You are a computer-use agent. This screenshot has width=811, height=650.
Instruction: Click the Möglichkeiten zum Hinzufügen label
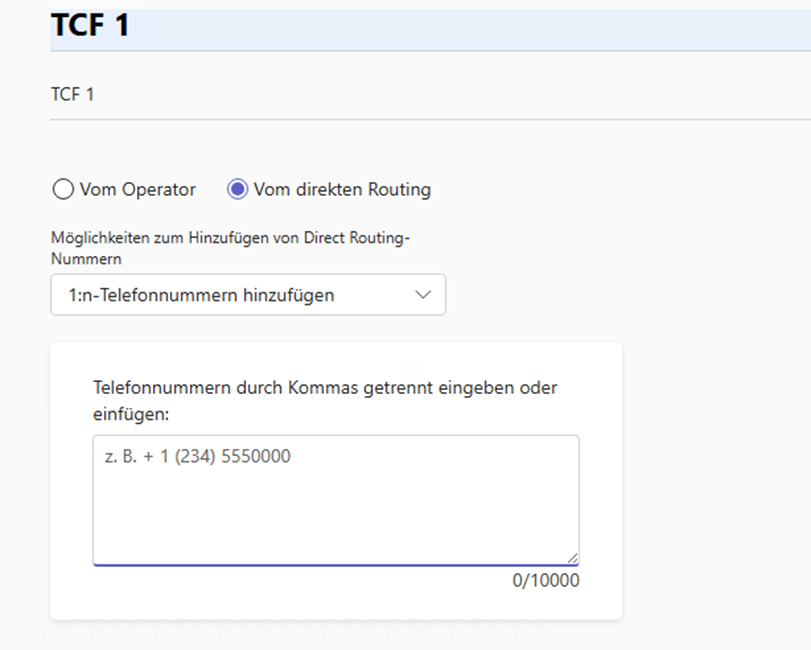coord(230,248)
